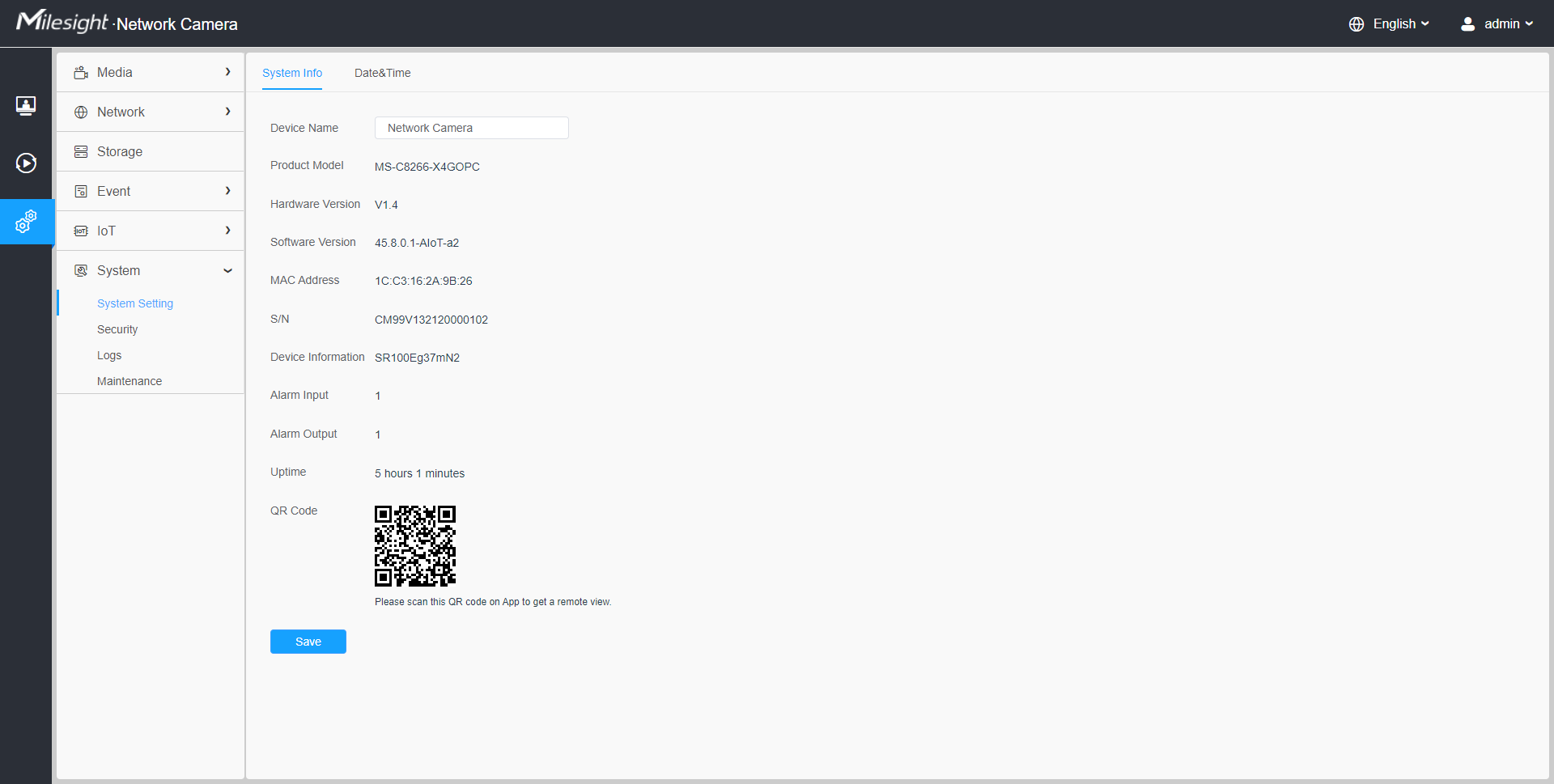Click the Product Model label
Screen dimensions: 1554x784
tap(307, 165)
